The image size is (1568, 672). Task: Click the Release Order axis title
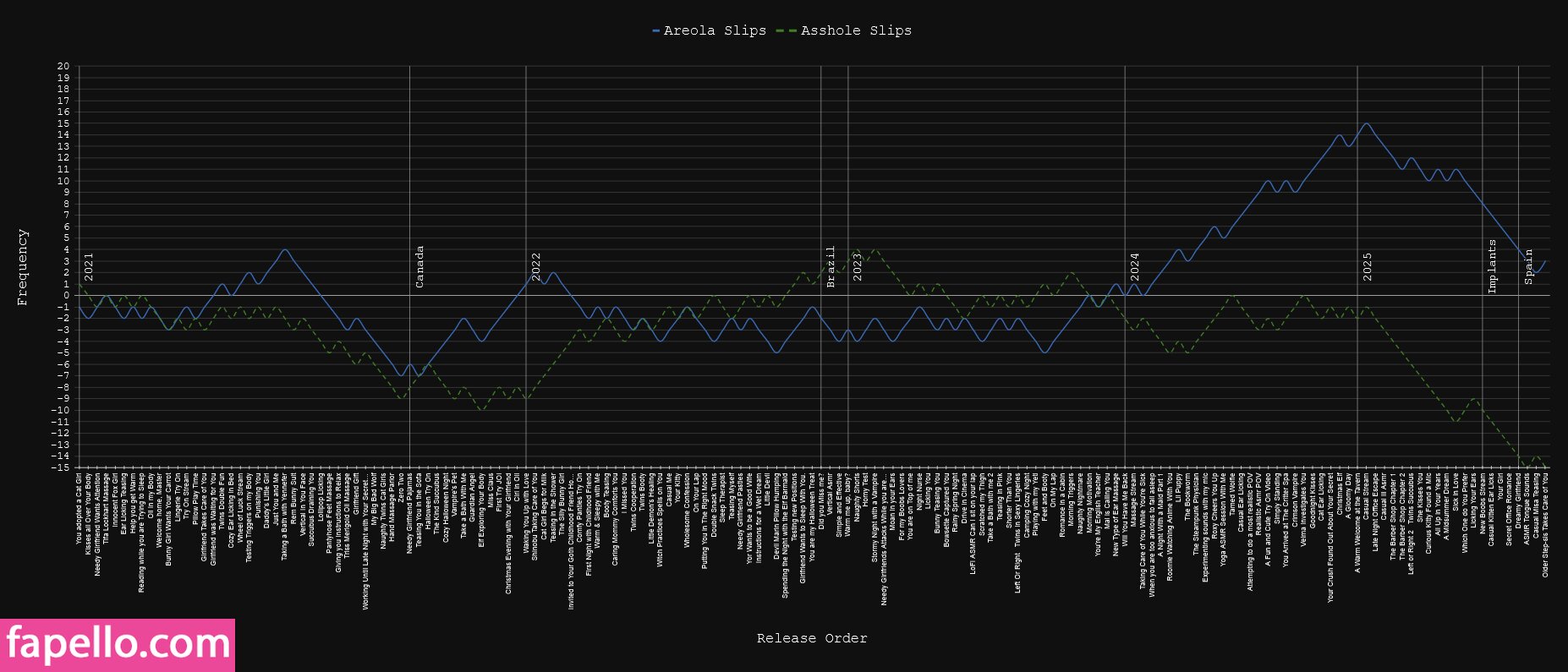(x=812, y=638)
